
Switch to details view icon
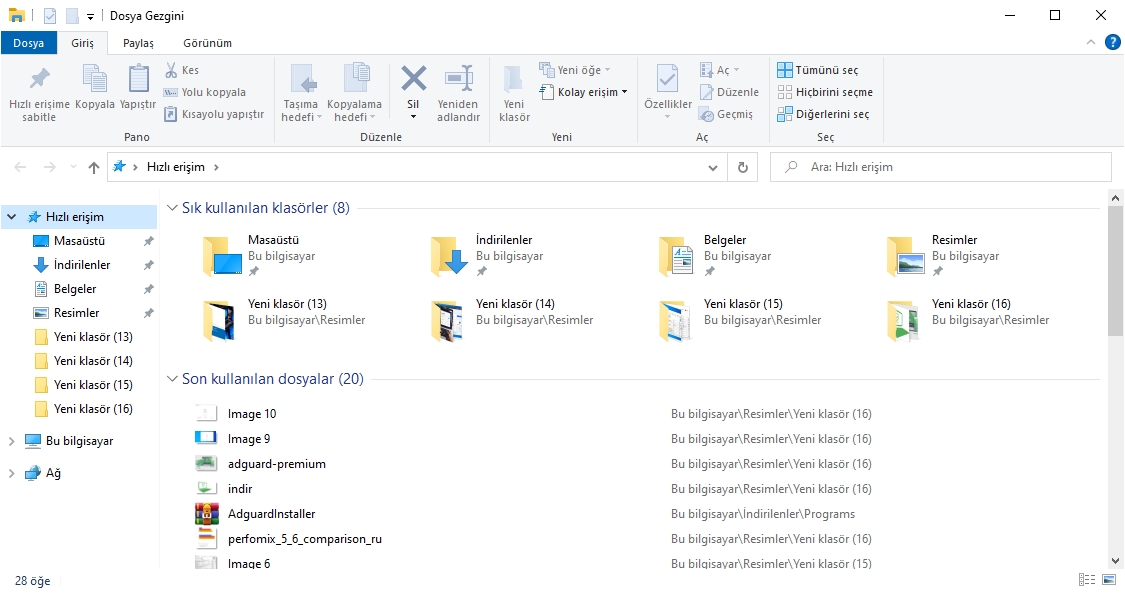1086,579
